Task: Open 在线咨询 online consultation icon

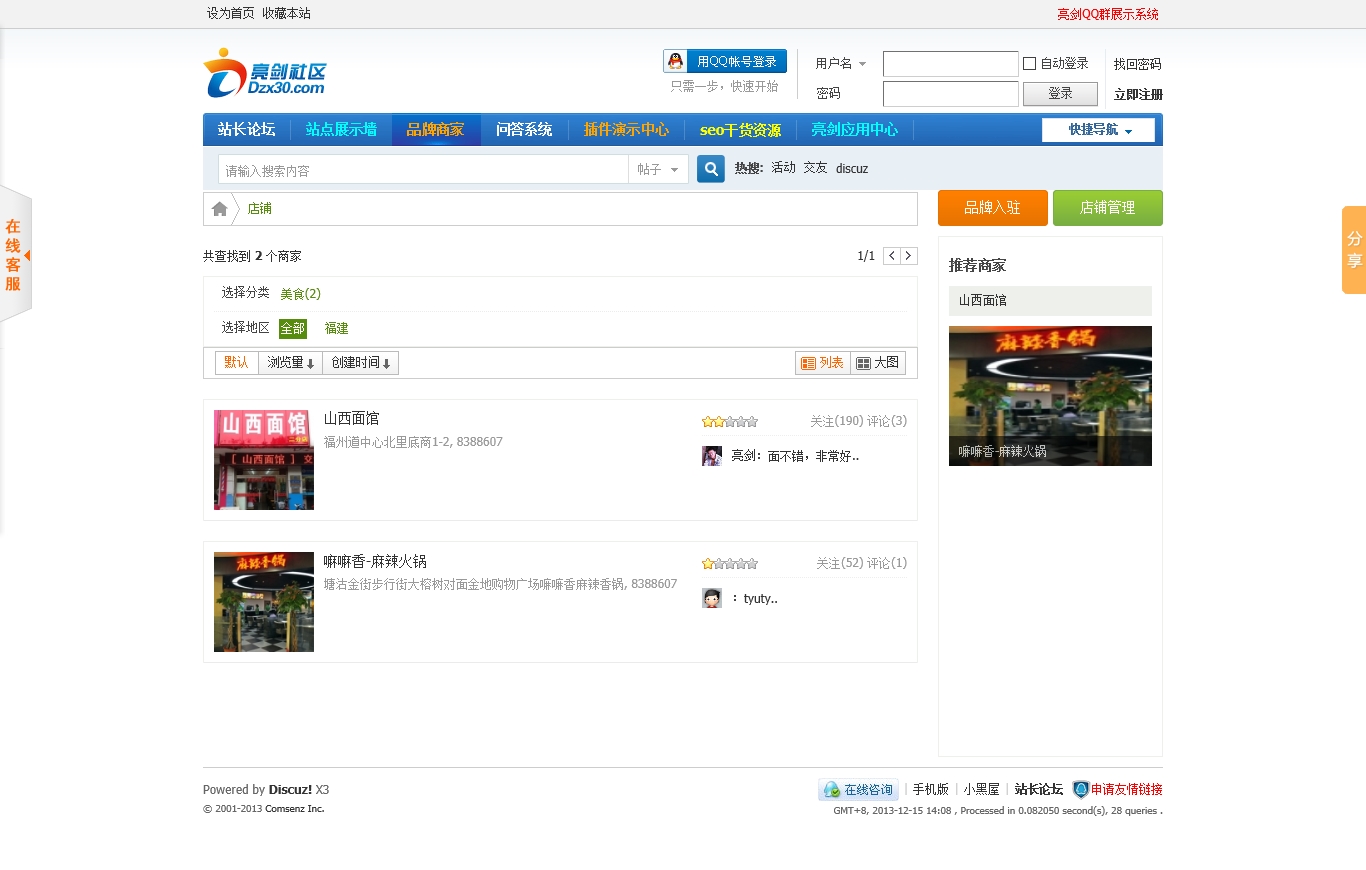Action: coord(857,789)
